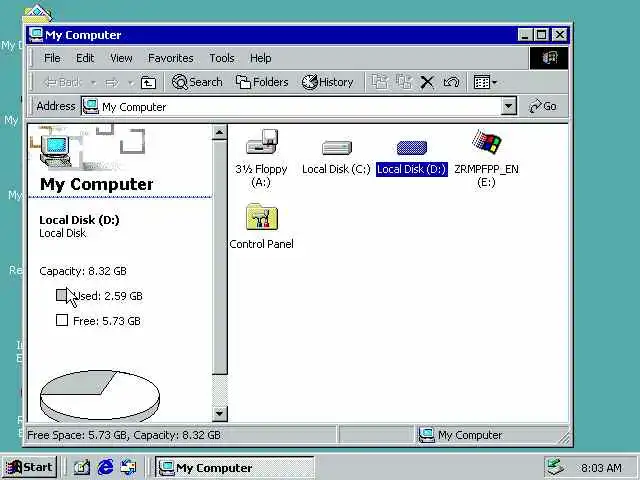Click the Local Disk (D:) heading in info pane
The image size is (640, 480).
pyautogui.click(x=79, y=220)
